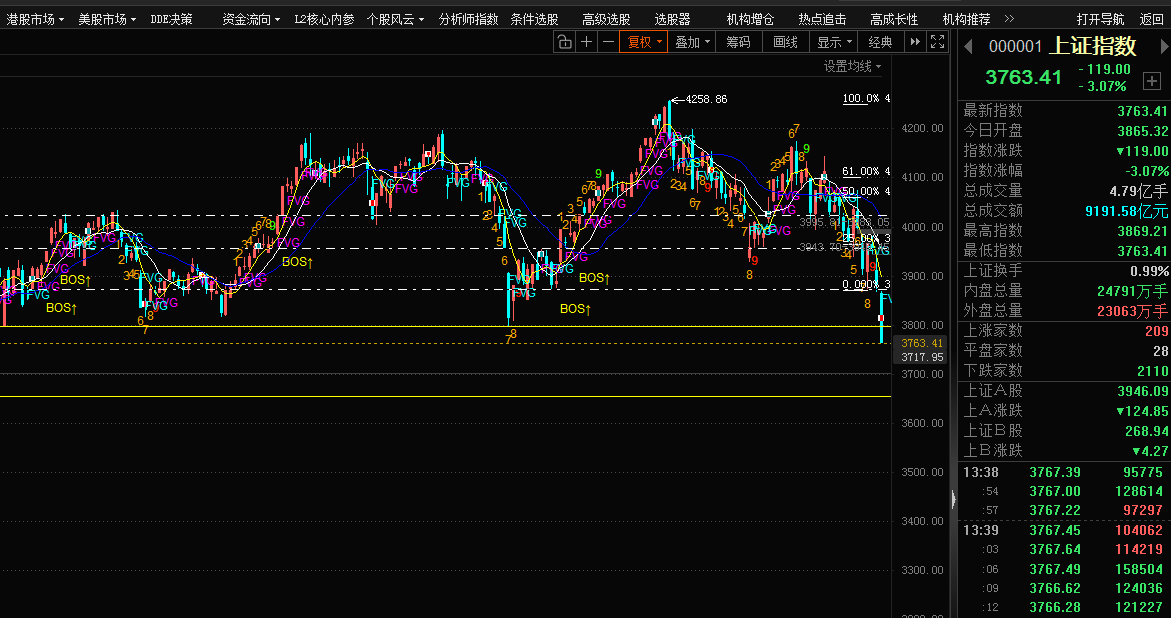Expand 港股市场 menu
This screenshot has height=618, width=1171.
[35, 19]
